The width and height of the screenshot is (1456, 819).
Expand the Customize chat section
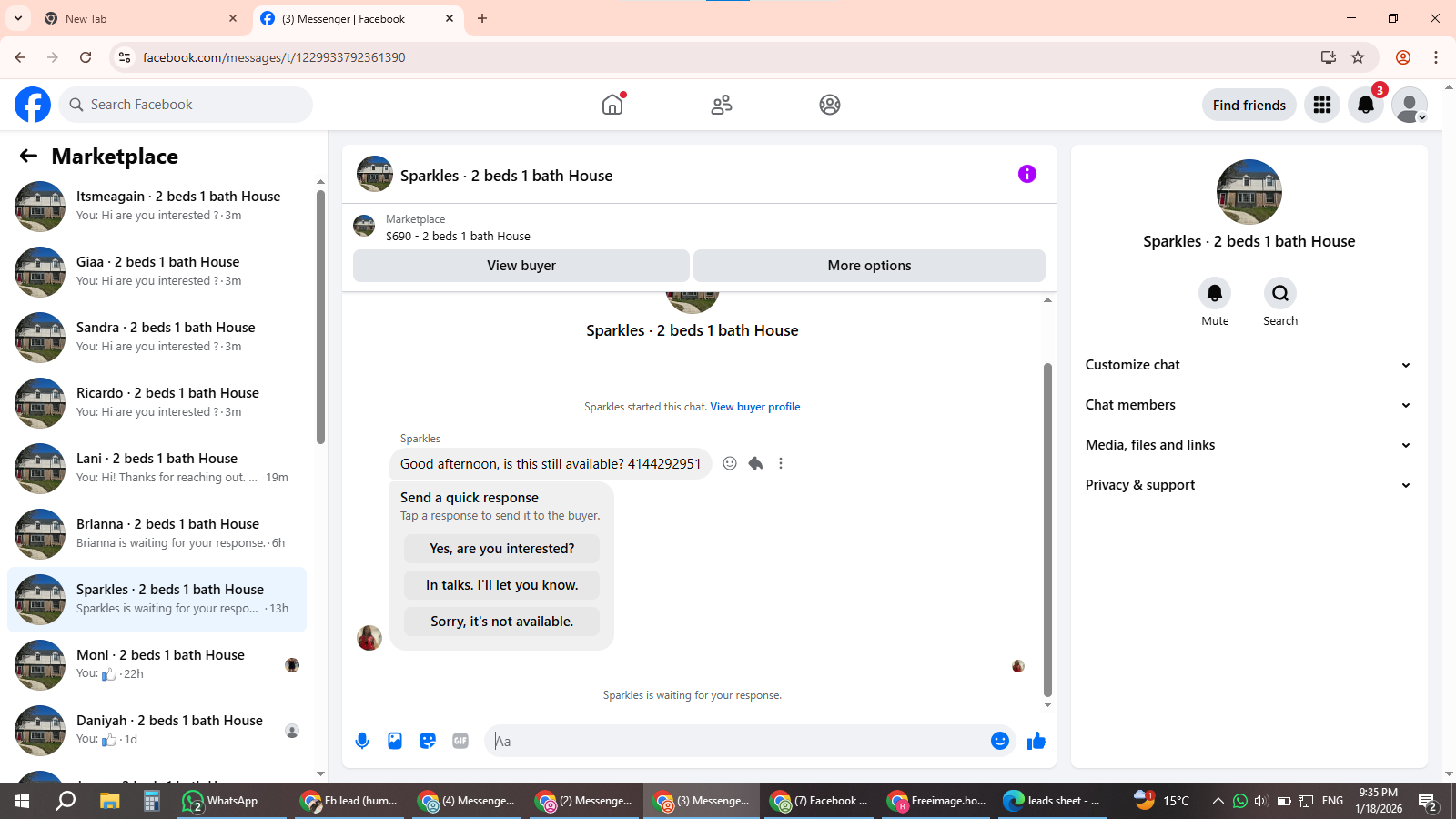click(x=1249, y=365)
